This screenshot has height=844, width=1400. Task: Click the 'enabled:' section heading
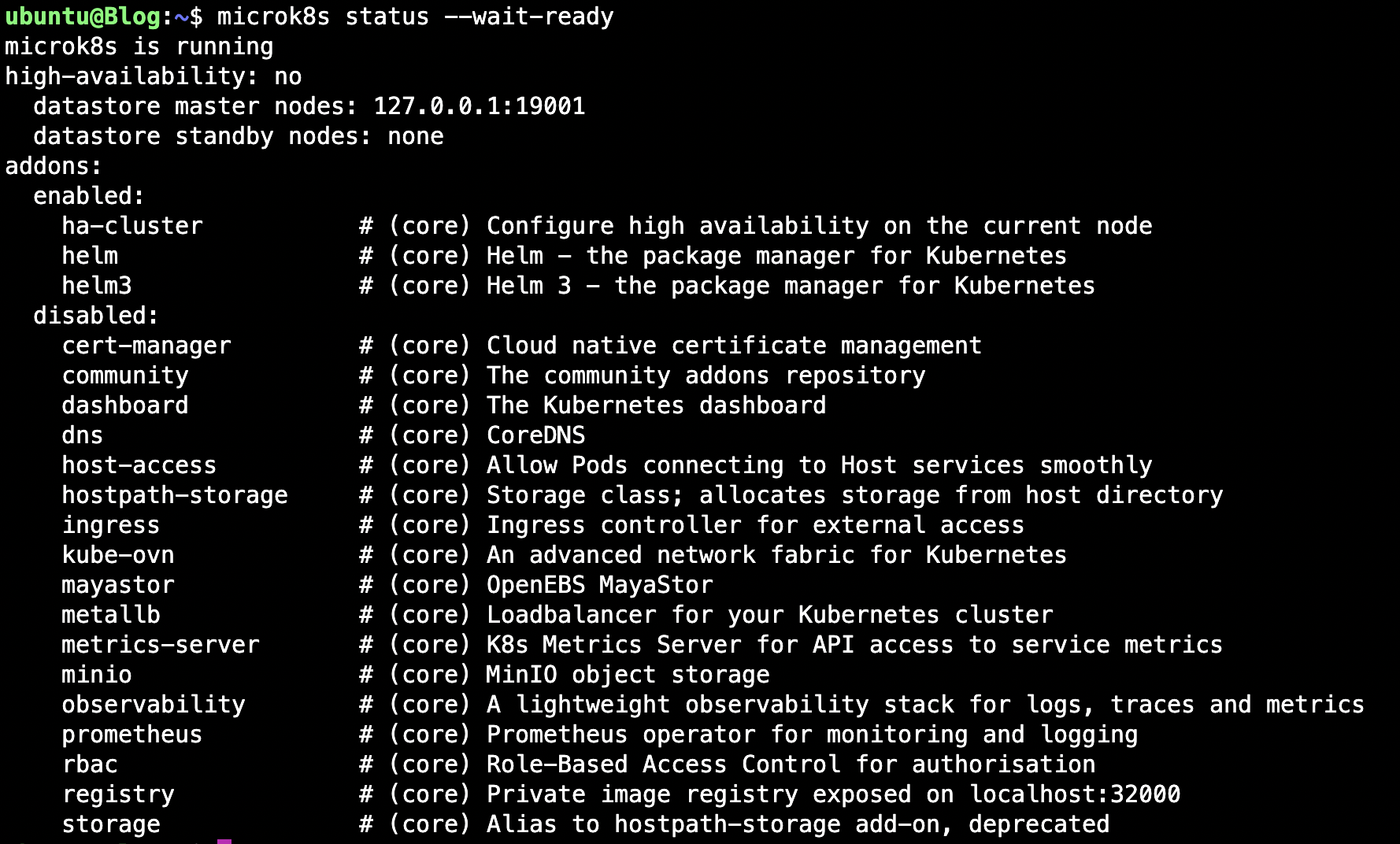[89, 196]
